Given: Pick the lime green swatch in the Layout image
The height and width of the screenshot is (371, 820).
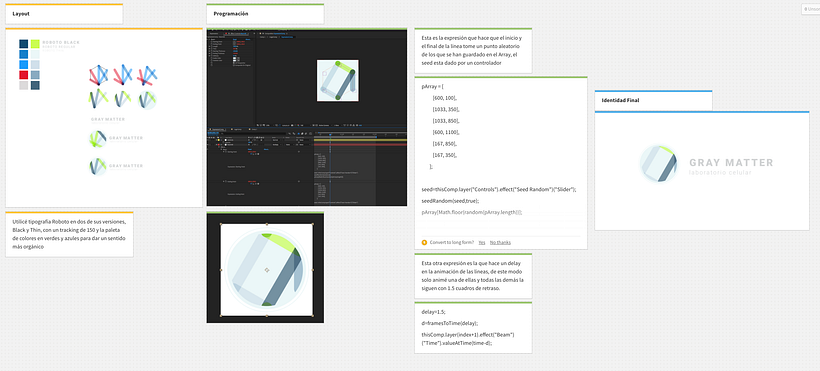Looking at the screenshot, I should [35, 43].
